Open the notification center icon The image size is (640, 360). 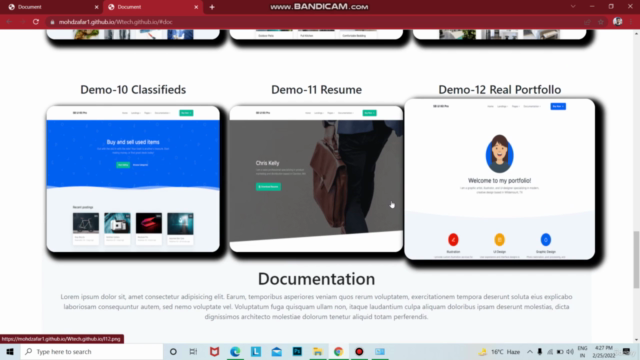pyautogui.click(x=627, y=351)
